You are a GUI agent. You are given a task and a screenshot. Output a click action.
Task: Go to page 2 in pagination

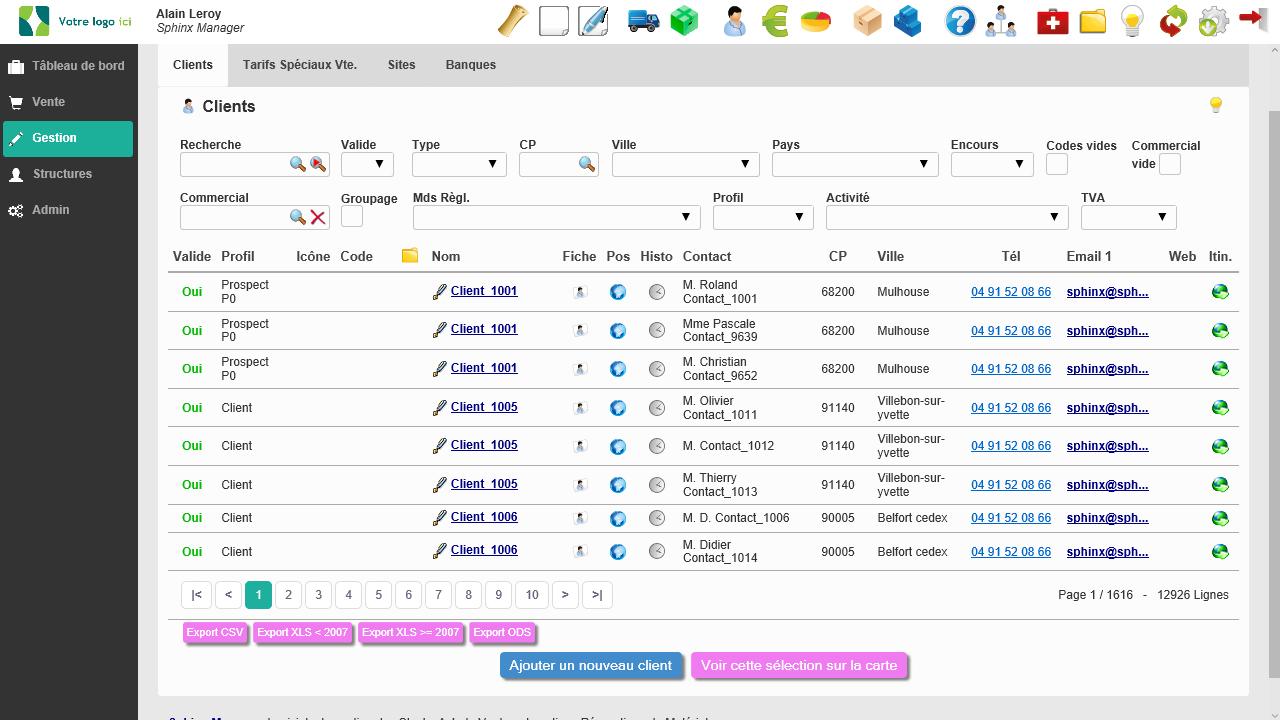click(x=288, y=595)
